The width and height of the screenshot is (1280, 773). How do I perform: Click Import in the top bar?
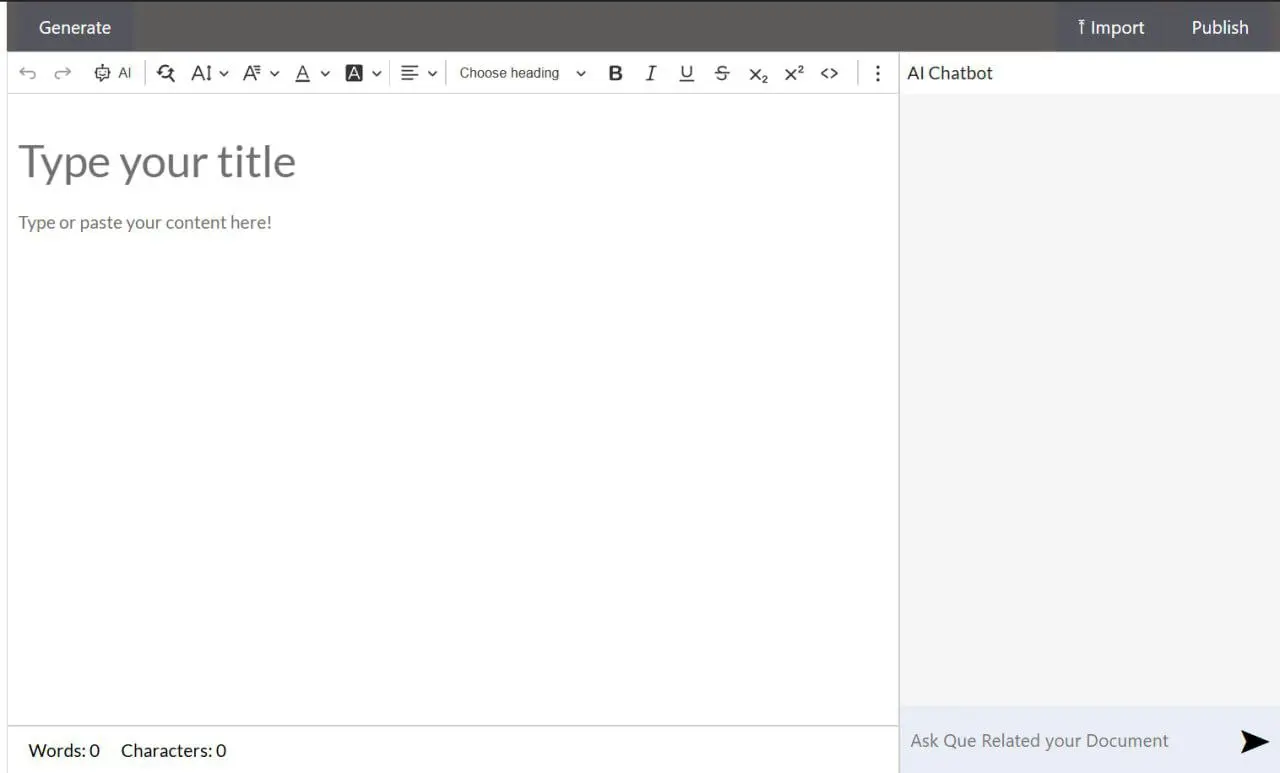click(x=1110, y=27)
